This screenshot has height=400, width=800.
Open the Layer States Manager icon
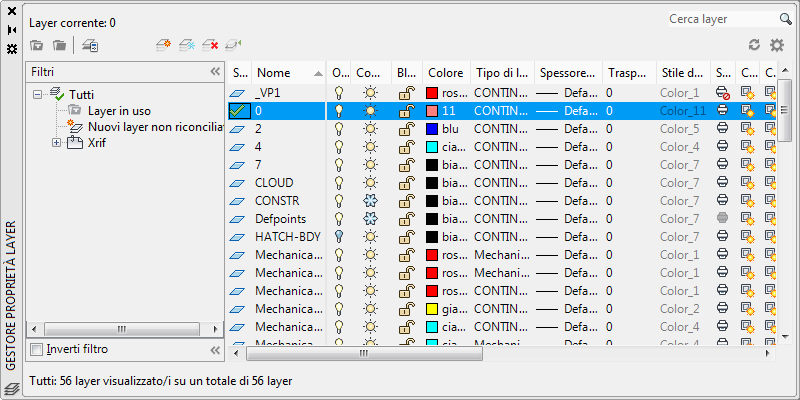90,45
